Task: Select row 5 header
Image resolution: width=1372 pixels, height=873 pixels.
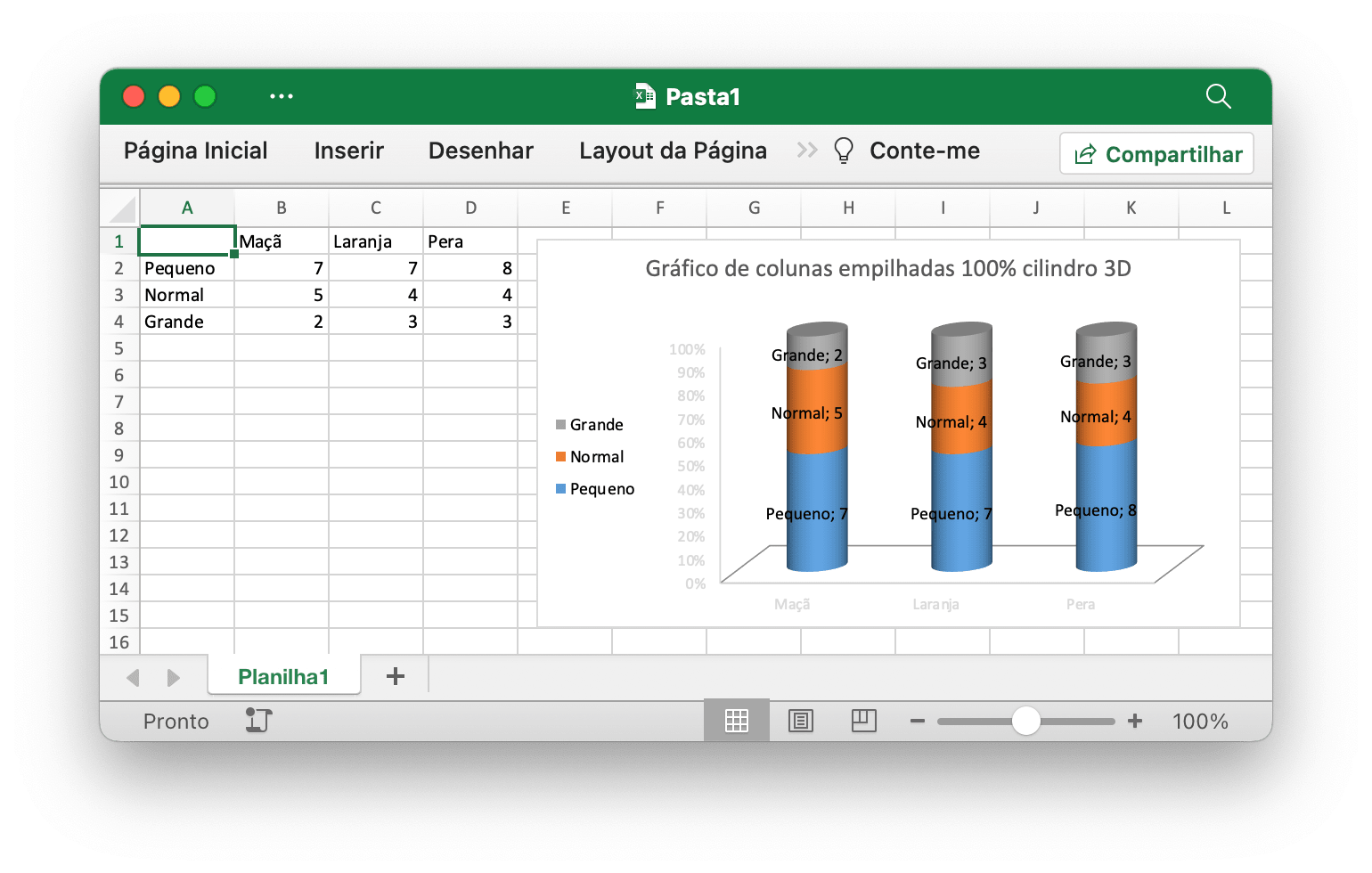Action: [119, 348]
